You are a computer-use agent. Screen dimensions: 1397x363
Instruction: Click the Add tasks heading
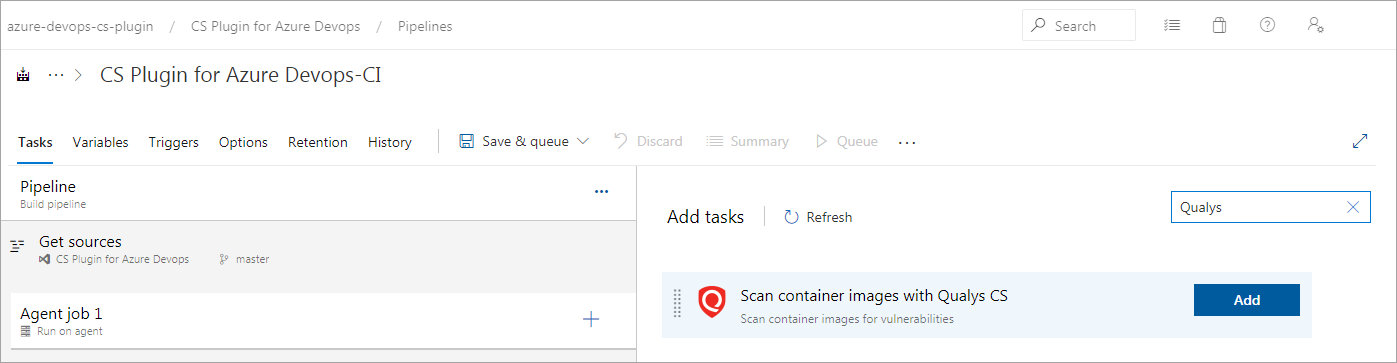click(x=705, y=217)
